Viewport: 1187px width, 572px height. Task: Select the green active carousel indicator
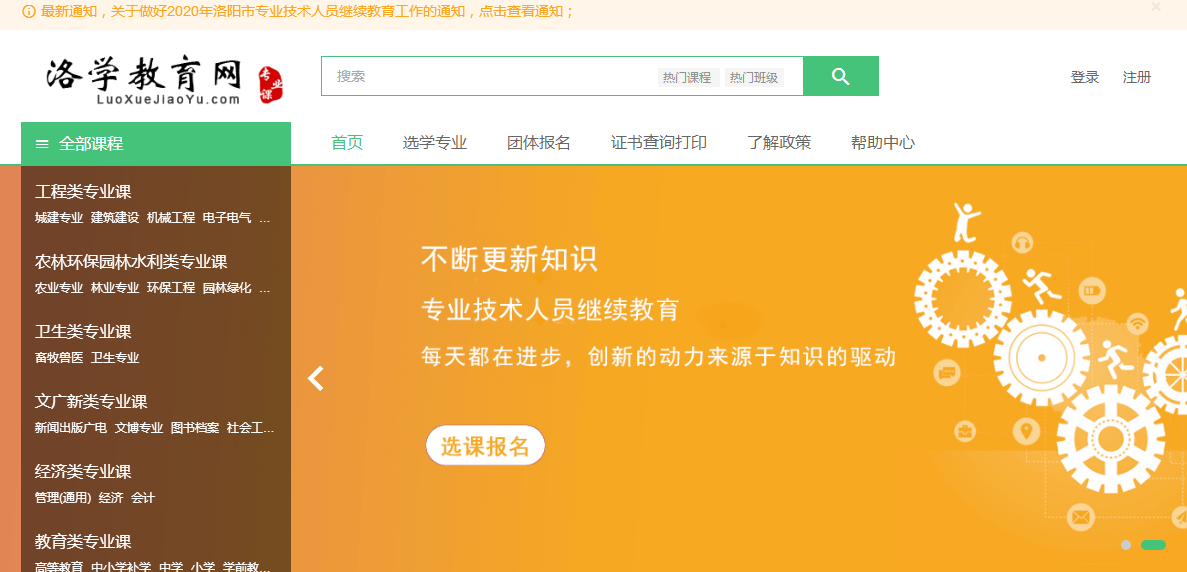[1153, 545]
